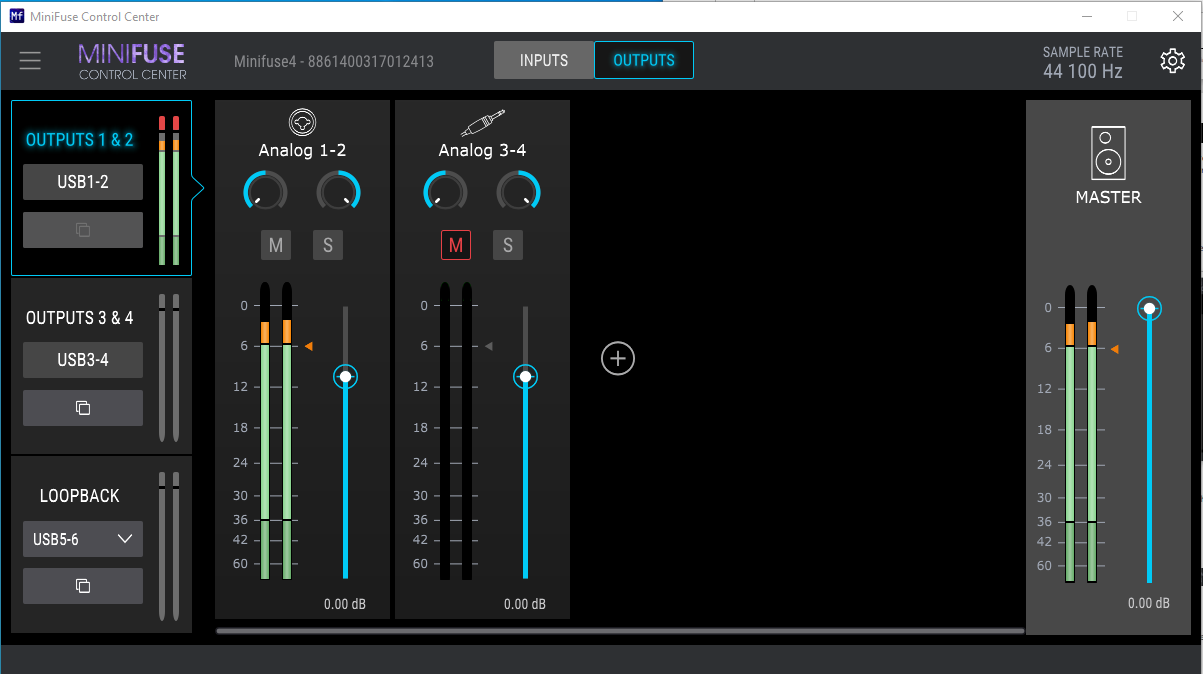Click the Analog 1-2 right pan knob
Screen dimensions: 1203x674
[x=339, y=190]
